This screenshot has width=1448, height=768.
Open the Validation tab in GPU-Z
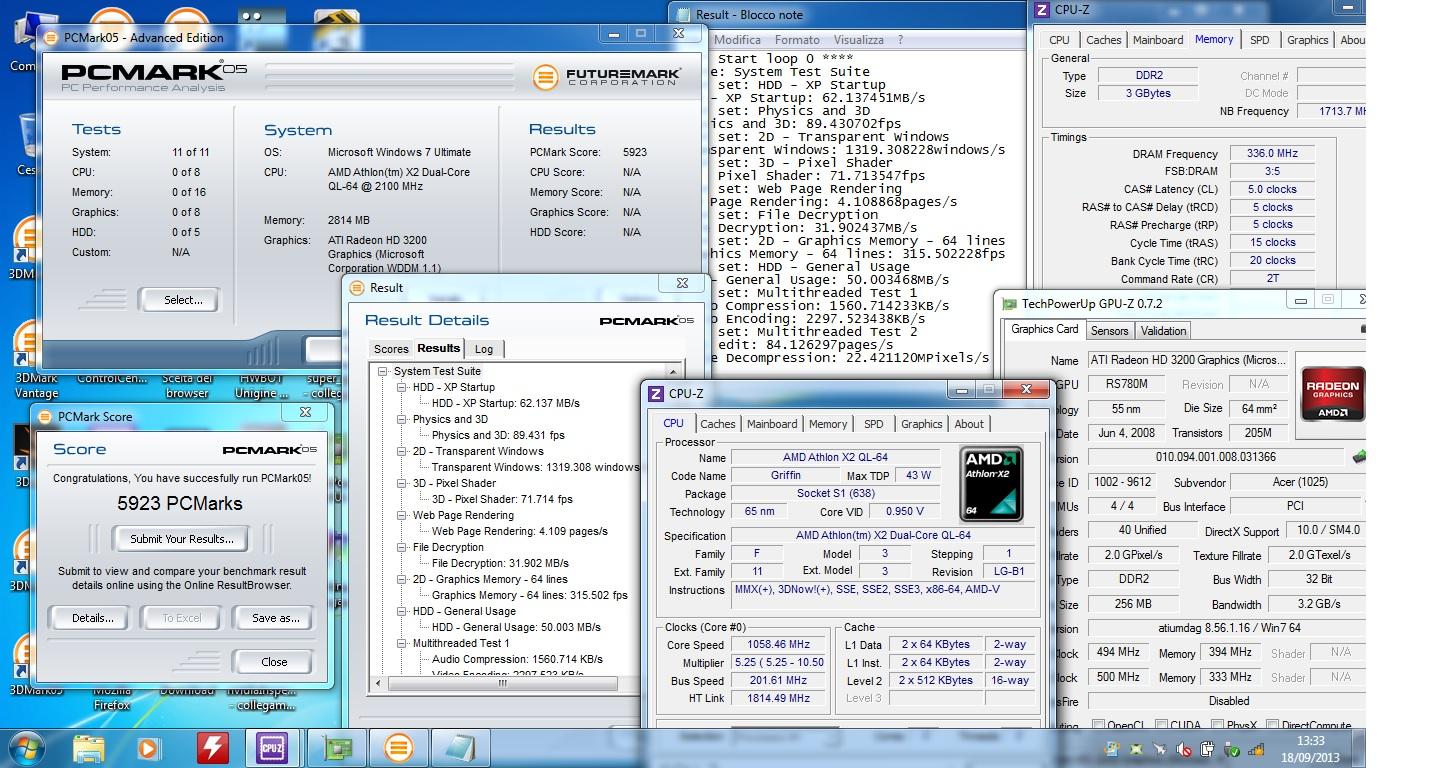coord(1163,331)
